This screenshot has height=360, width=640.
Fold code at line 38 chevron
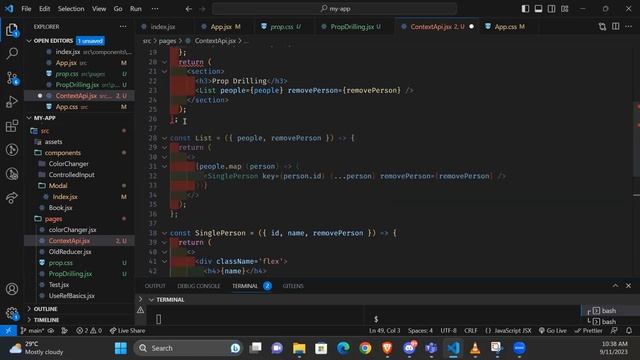coord(164,233)
